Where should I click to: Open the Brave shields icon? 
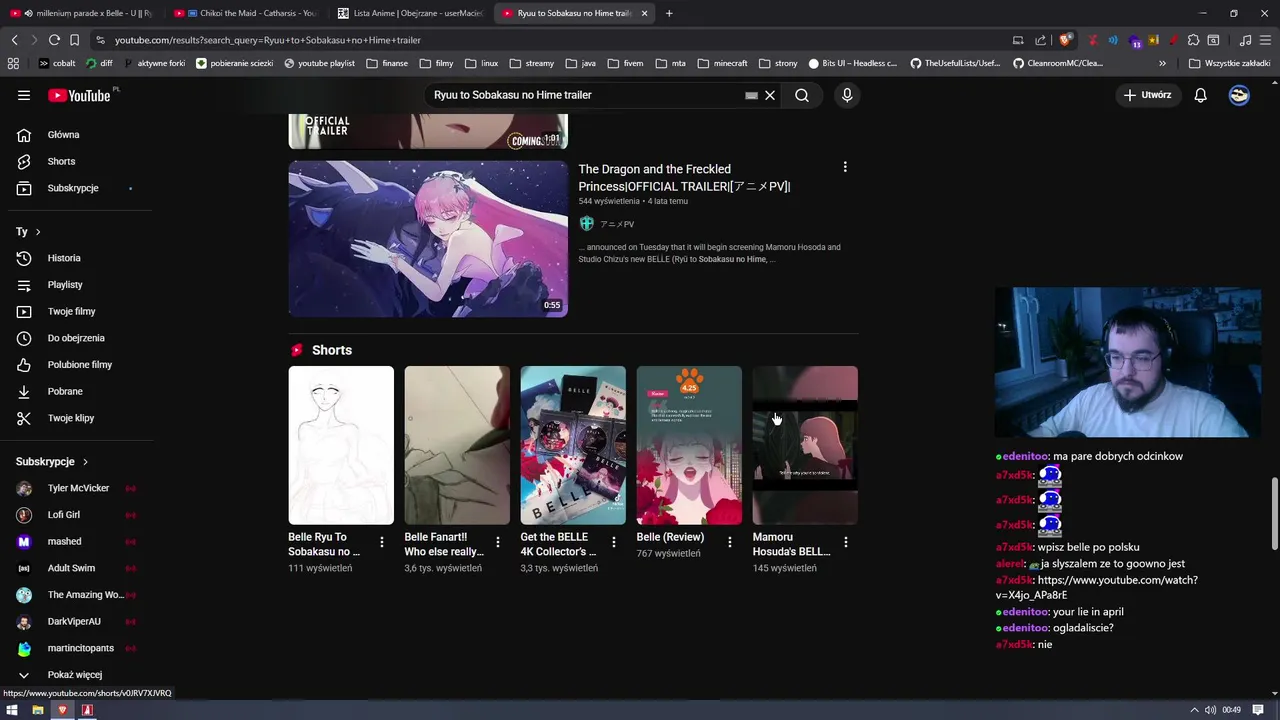[x=1066, y=40]
